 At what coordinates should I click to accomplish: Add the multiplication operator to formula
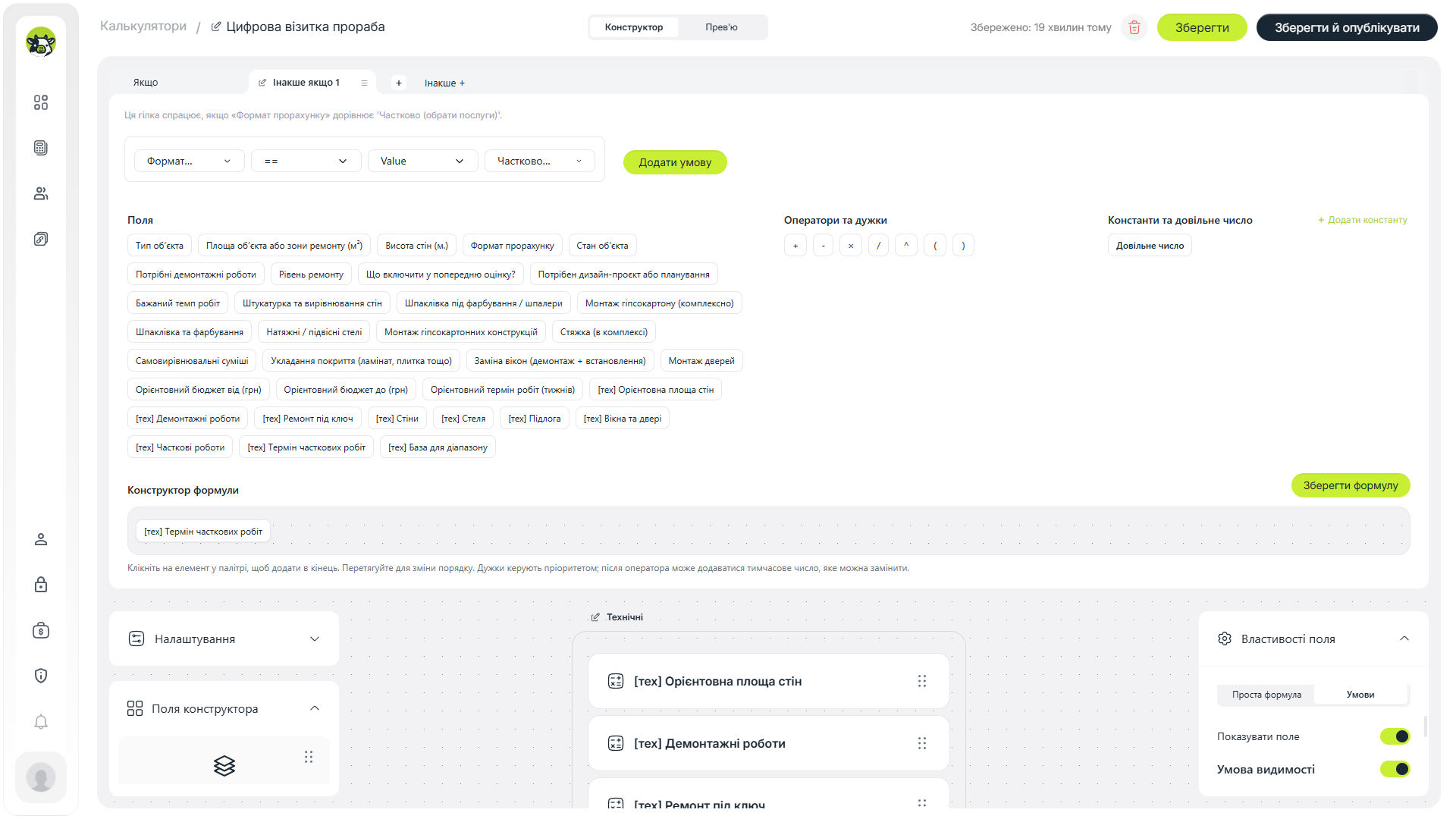(x=851, y=246)
